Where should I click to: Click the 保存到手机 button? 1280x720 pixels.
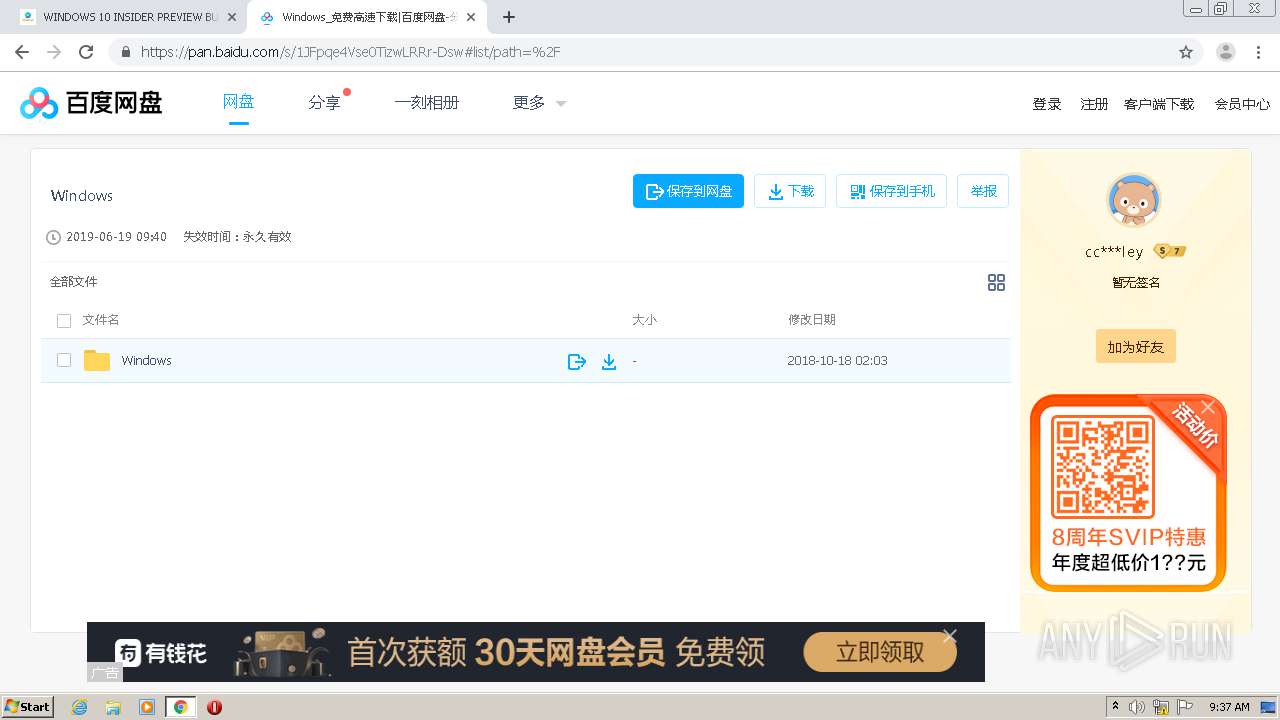891,191
